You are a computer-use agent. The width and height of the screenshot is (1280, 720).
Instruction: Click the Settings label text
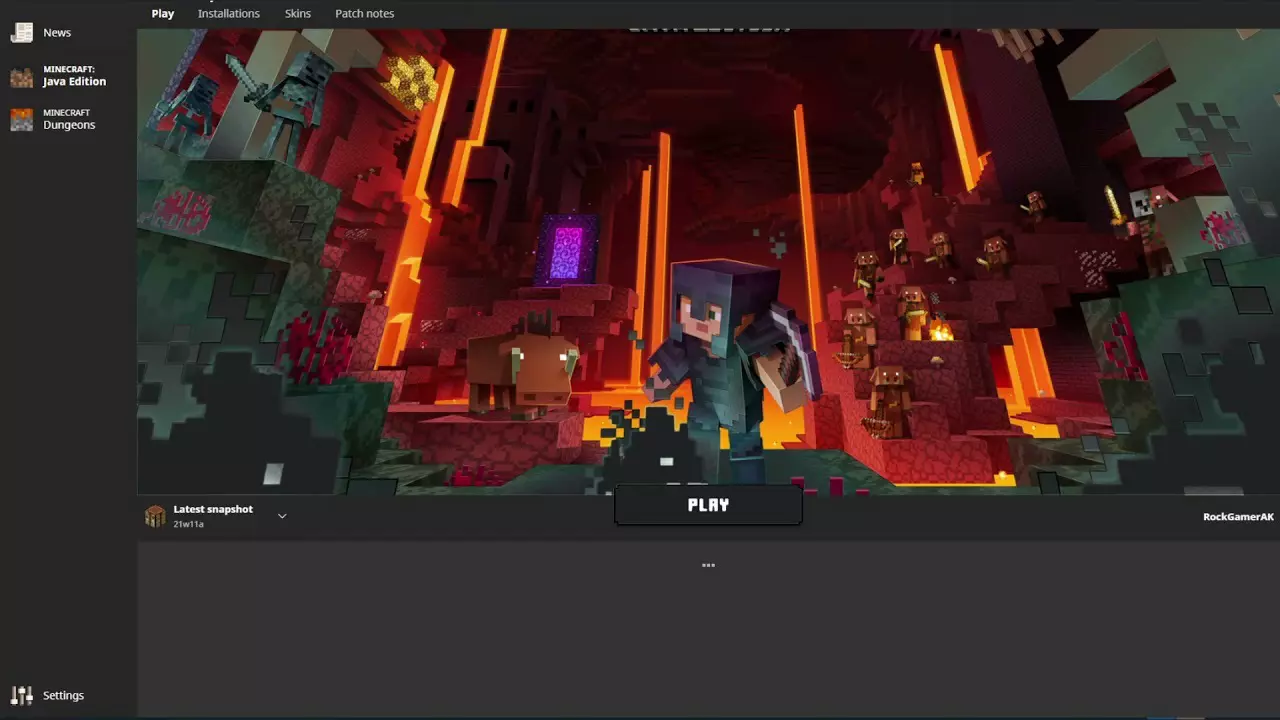pos(63,695)
